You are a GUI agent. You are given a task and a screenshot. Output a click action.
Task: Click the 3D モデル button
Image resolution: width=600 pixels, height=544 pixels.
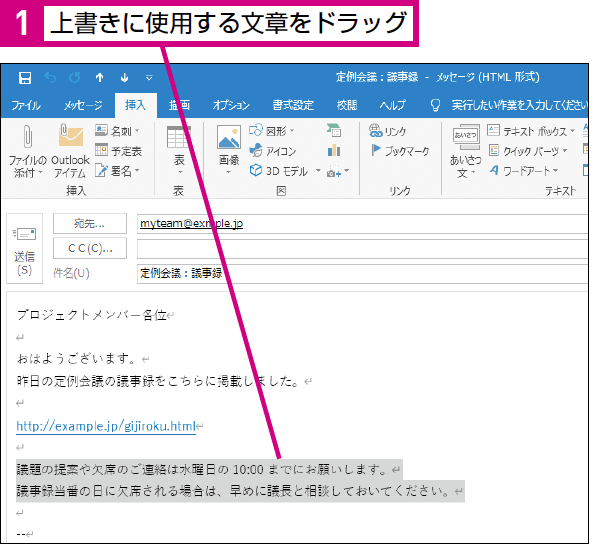(x=279, y=171)
